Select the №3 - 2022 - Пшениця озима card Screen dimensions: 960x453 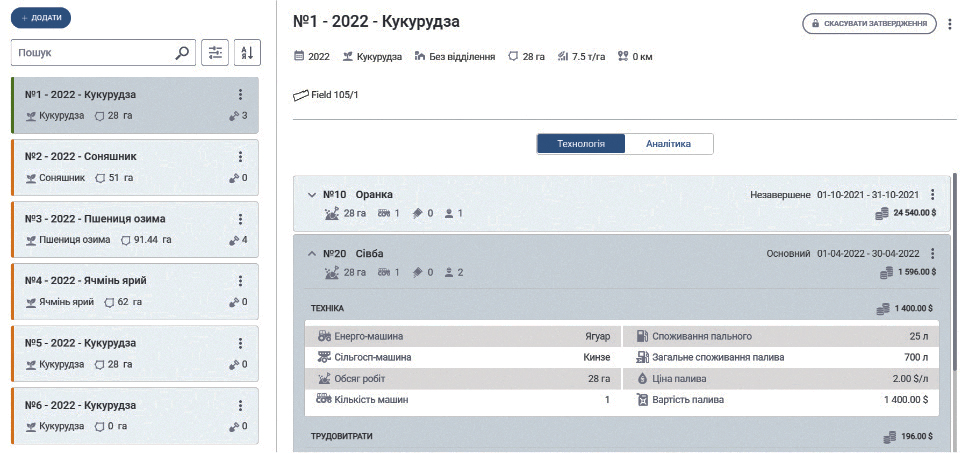click(135, 229)
